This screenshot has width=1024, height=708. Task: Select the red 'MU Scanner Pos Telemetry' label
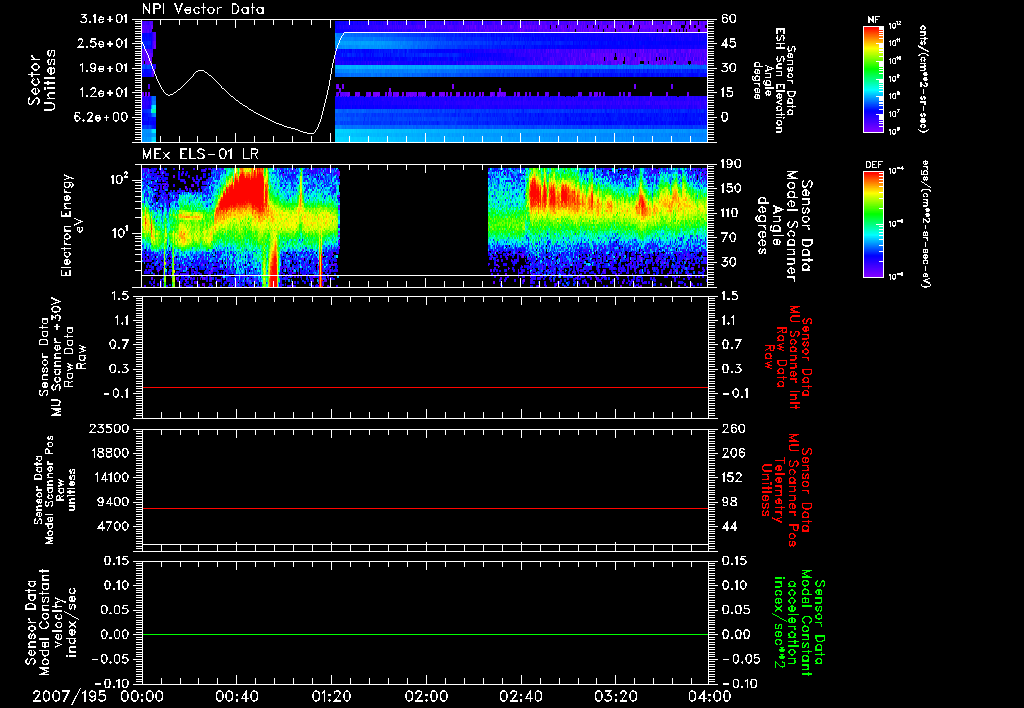pyautogui.click(x=786, y=490)
